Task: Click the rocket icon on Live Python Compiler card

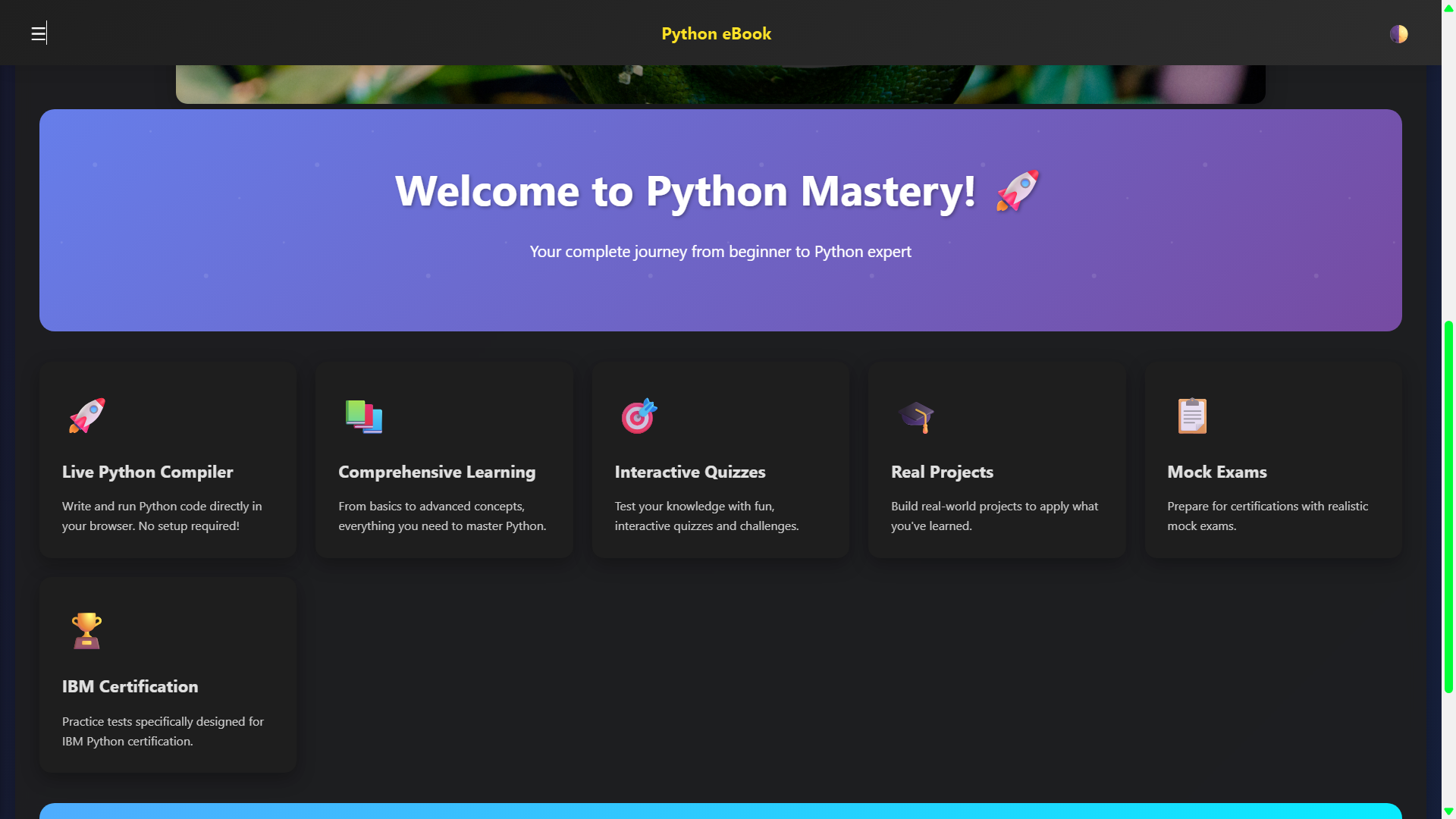Action: click(87, 416)
